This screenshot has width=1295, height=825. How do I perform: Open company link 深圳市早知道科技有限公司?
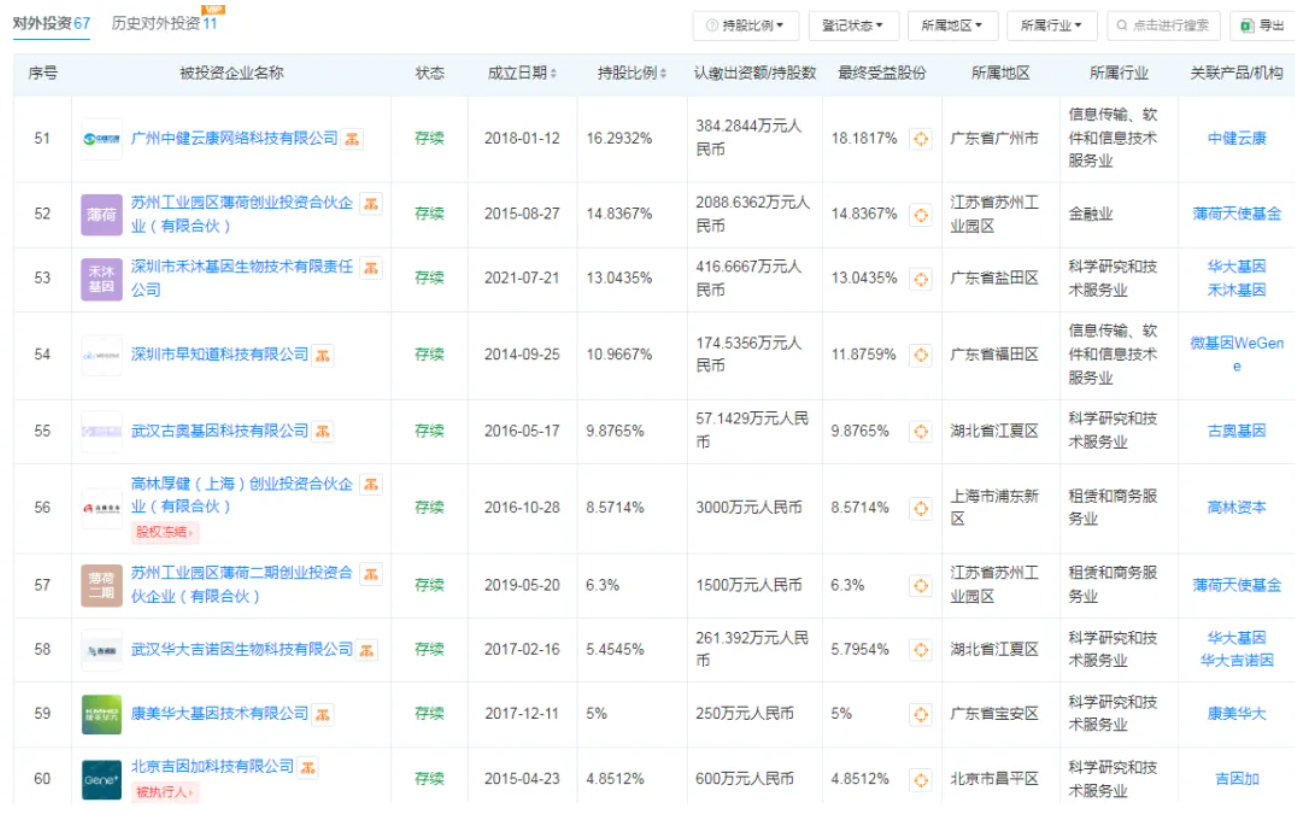pyautogui.click(x=220, y=355)
